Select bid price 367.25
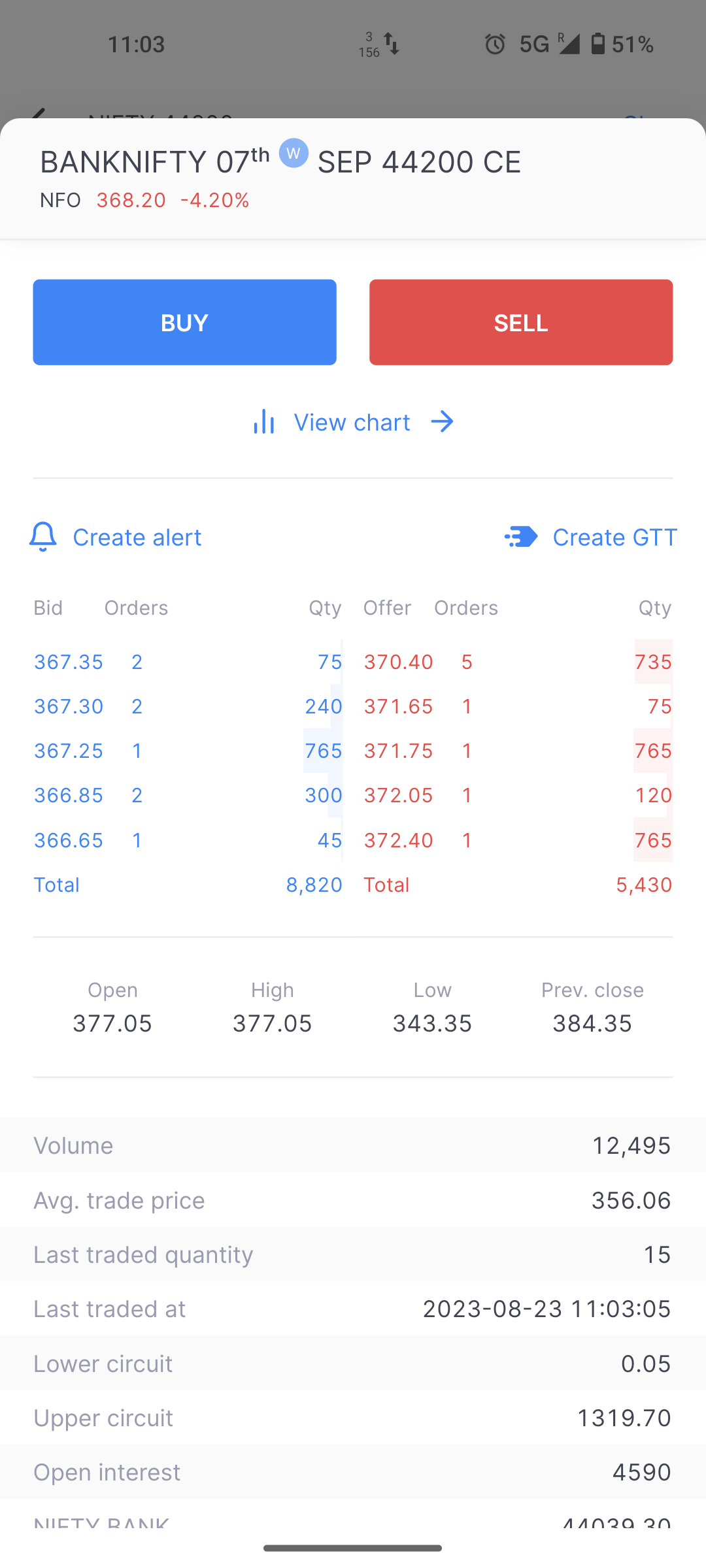The image size is (706, 1568). [x=69, y=751]
